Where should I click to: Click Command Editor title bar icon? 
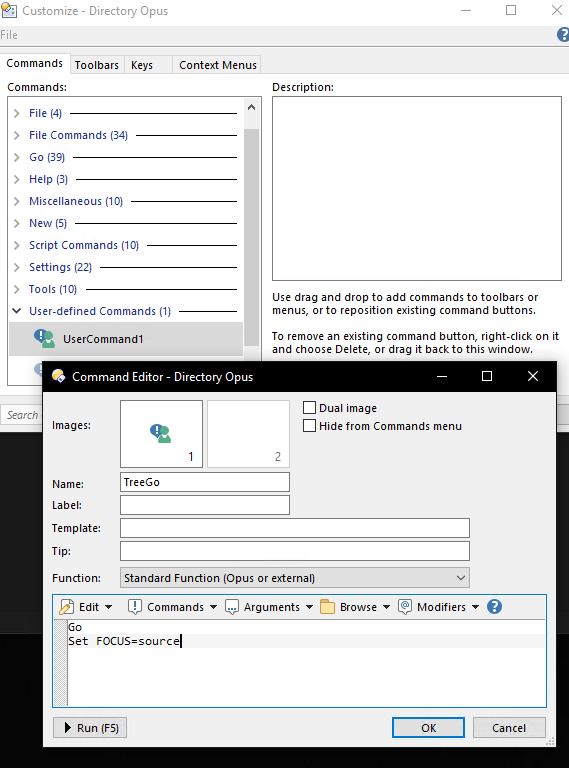(59, 376)
